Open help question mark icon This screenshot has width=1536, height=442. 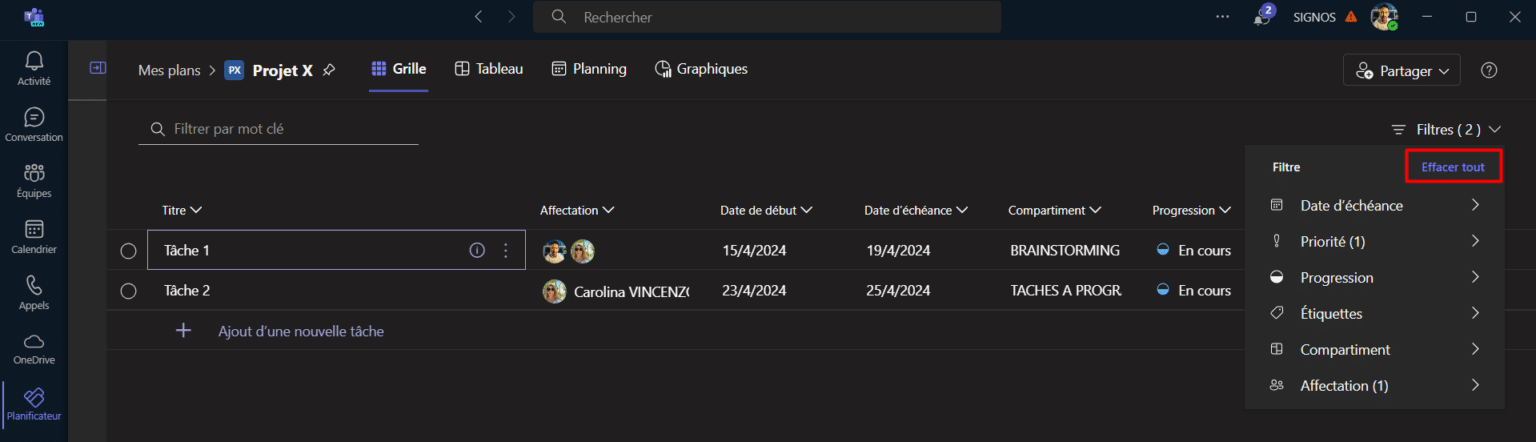tap(1489, 70)
